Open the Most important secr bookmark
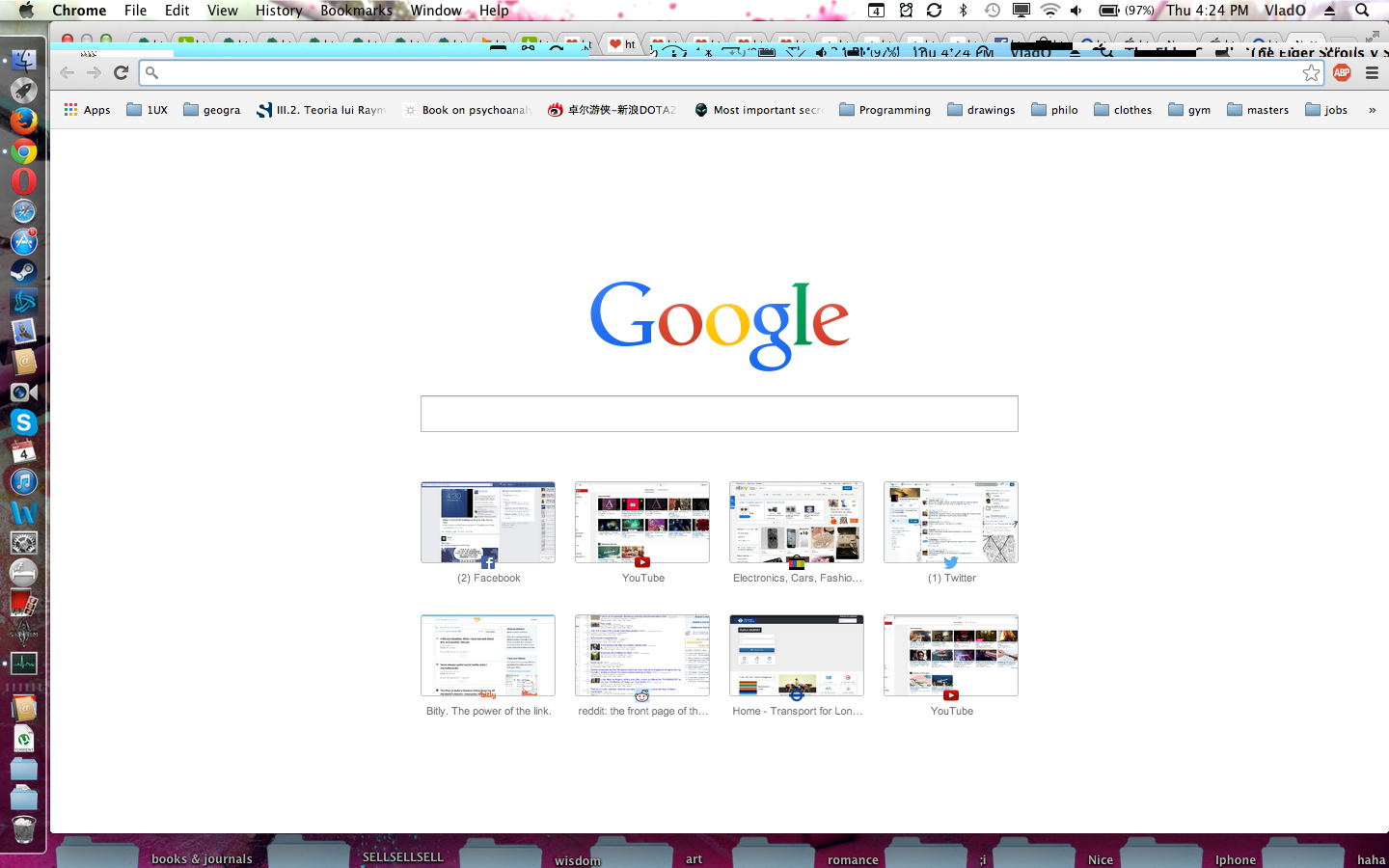Image resolution: width=1389 pixels, height=868 pixels. point(759,110)
